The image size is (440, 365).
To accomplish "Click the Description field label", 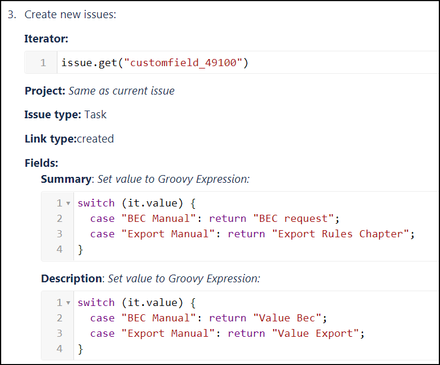I will 71,278.
